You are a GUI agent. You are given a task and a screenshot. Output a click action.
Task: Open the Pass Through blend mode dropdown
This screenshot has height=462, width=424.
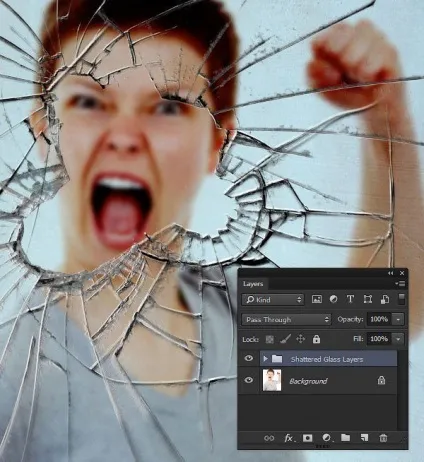point(286,320)
